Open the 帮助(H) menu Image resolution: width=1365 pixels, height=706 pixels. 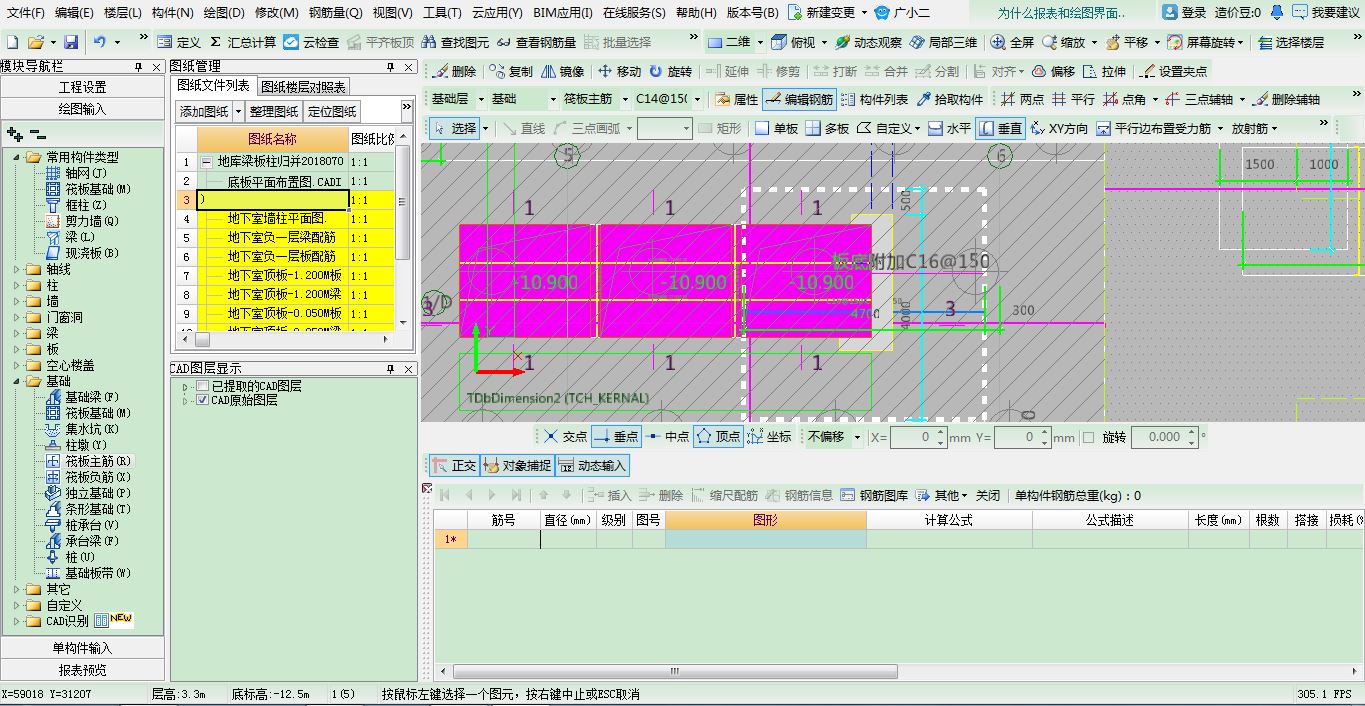(x=696, y=13)
